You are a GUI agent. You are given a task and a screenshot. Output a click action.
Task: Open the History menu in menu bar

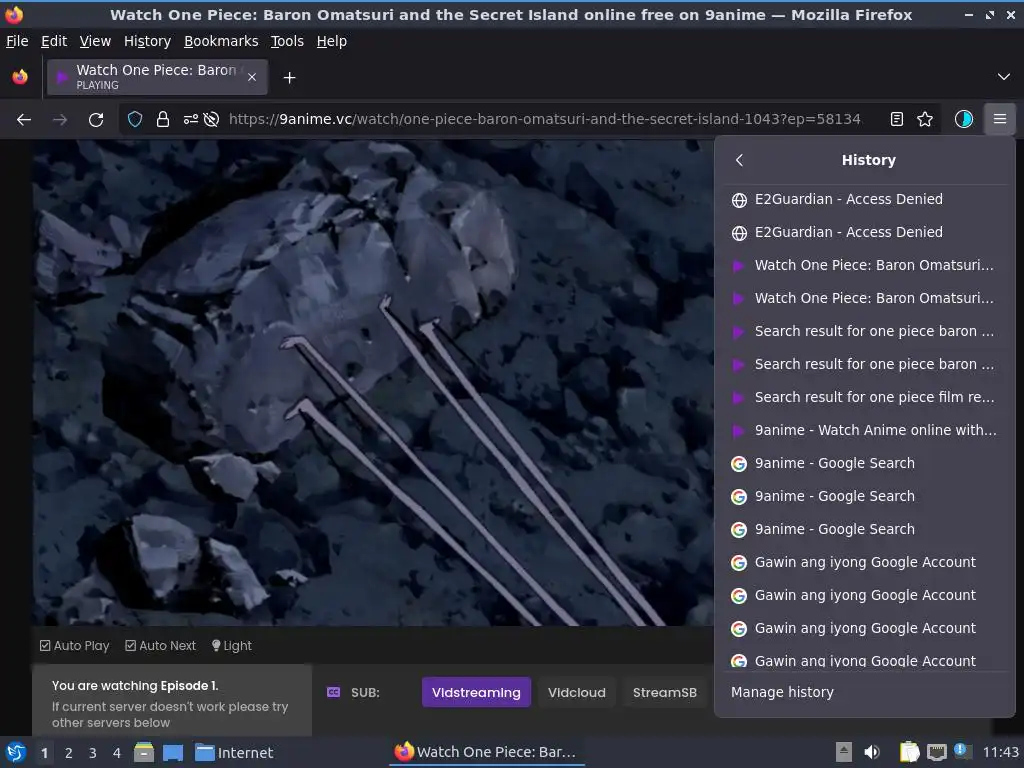[x=147, y=41]
